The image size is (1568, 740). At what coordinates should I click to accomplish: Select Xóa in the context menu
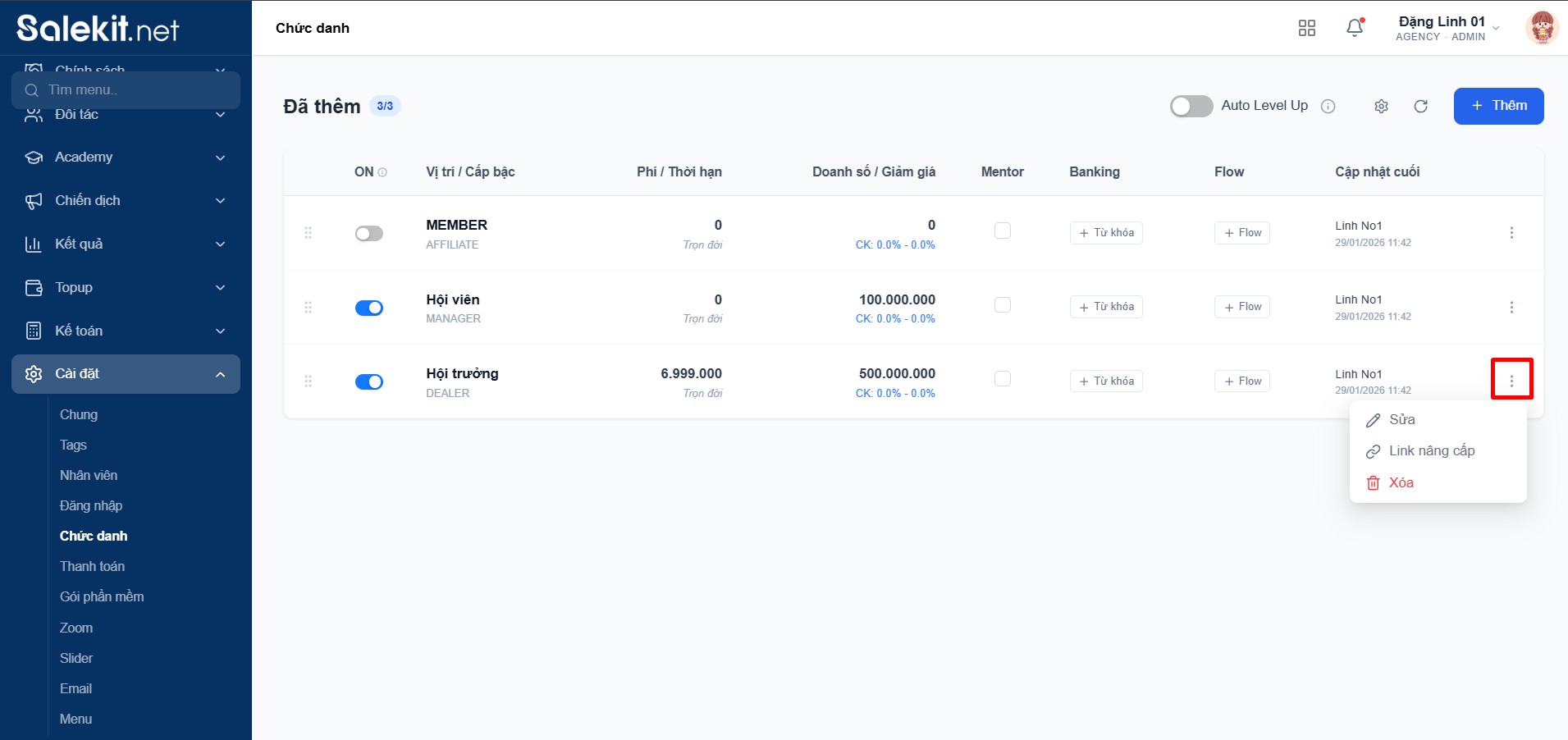[x=1401, y=483]
